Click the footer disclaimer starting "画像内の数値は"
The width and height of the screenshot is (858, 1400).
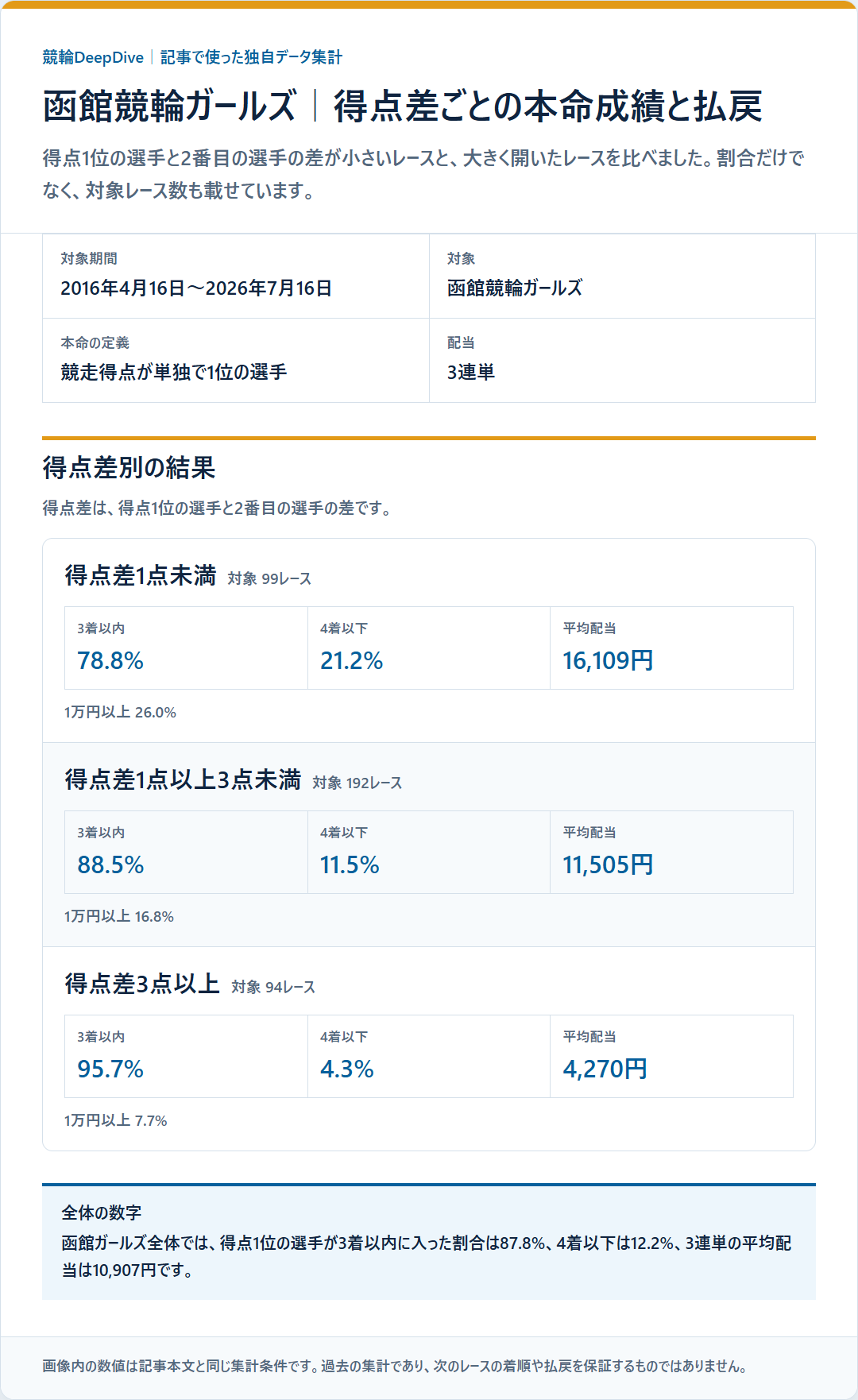[395, 1366]
